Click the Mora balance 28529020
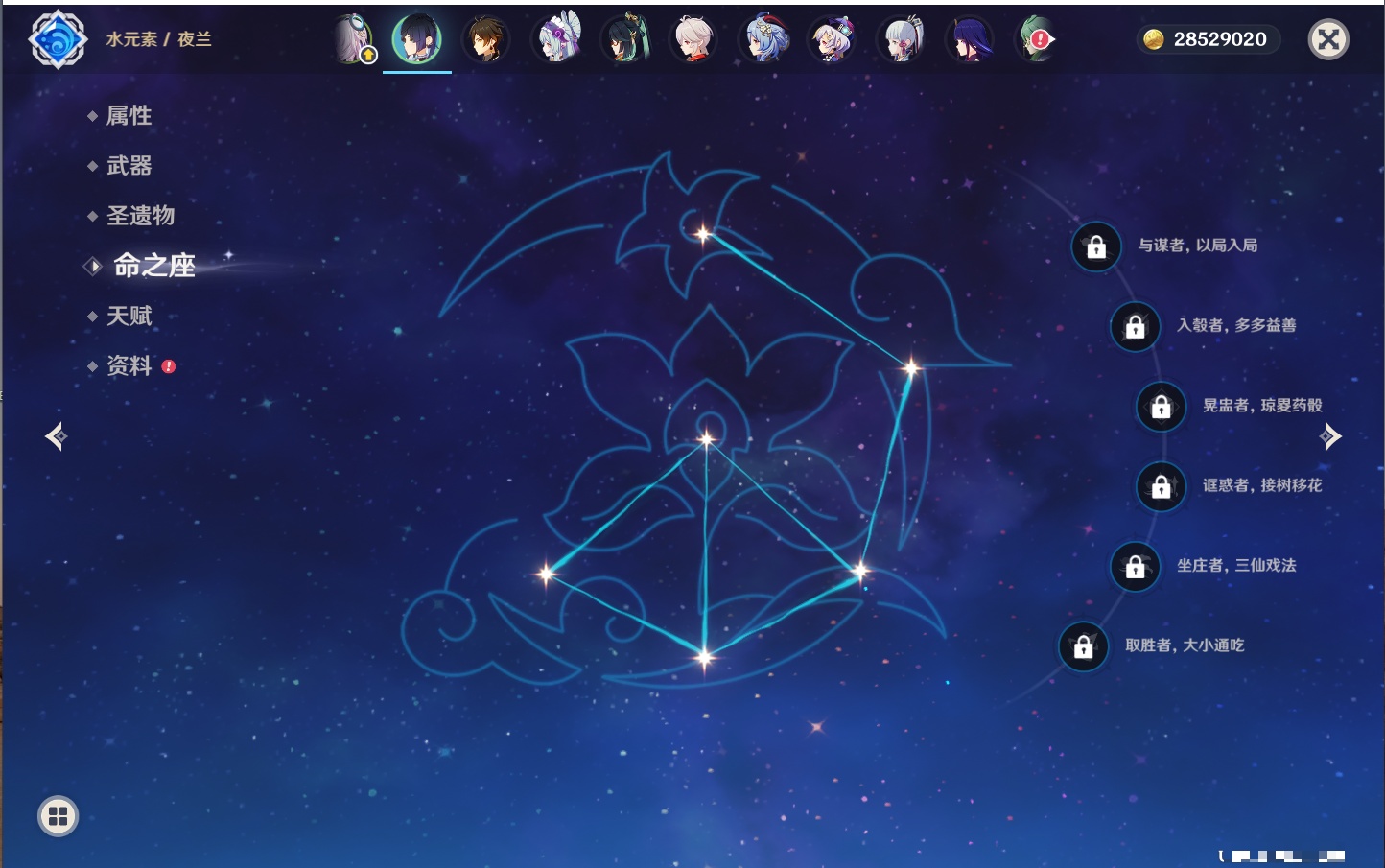Screen dimensions: 1385x868 (1208, 39)
